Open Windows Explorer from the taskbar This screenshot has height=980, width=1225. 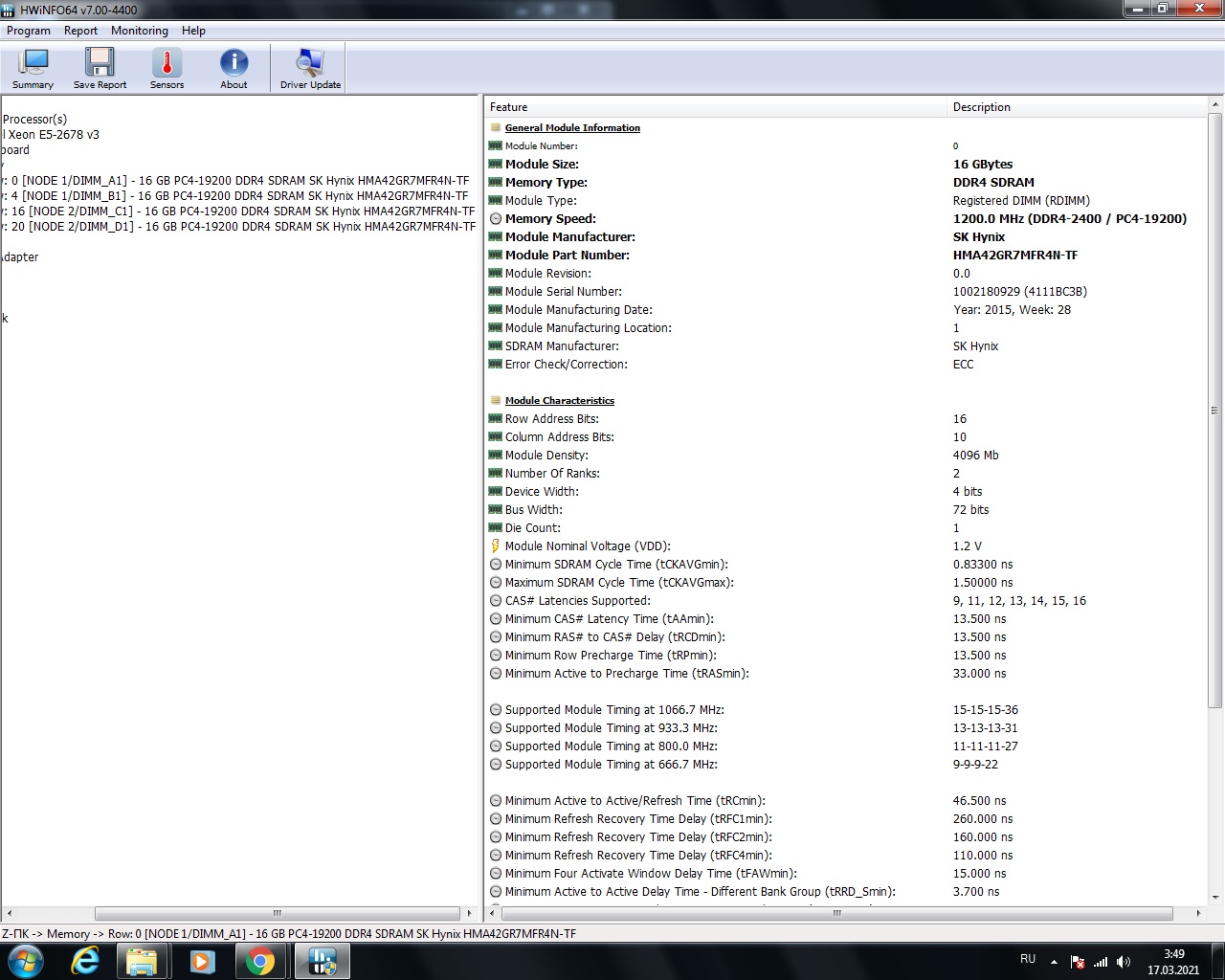(143, 961)
